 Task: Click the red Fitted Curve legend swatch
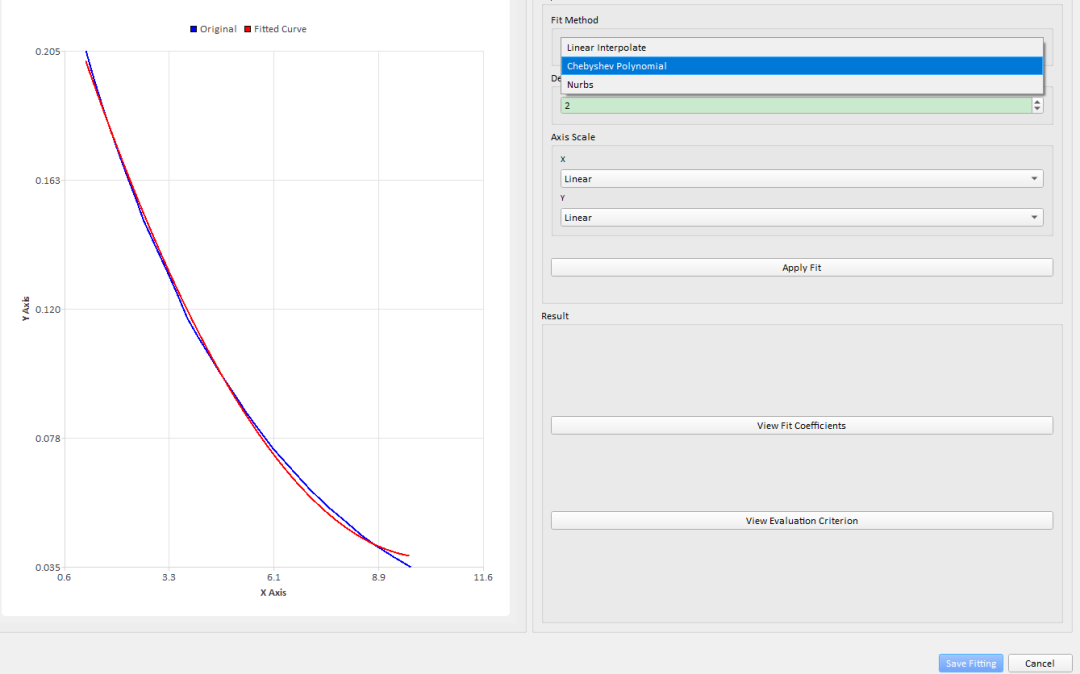pos(247,30)
